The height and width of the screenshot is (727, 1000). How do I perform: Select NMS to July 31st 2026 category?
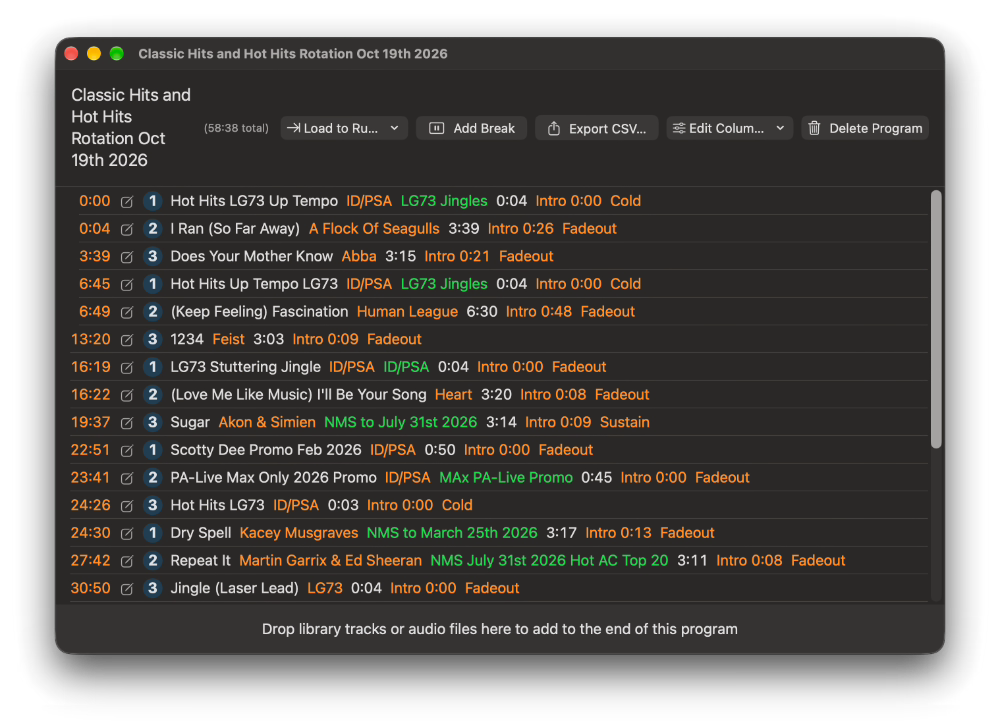point(401,422)
